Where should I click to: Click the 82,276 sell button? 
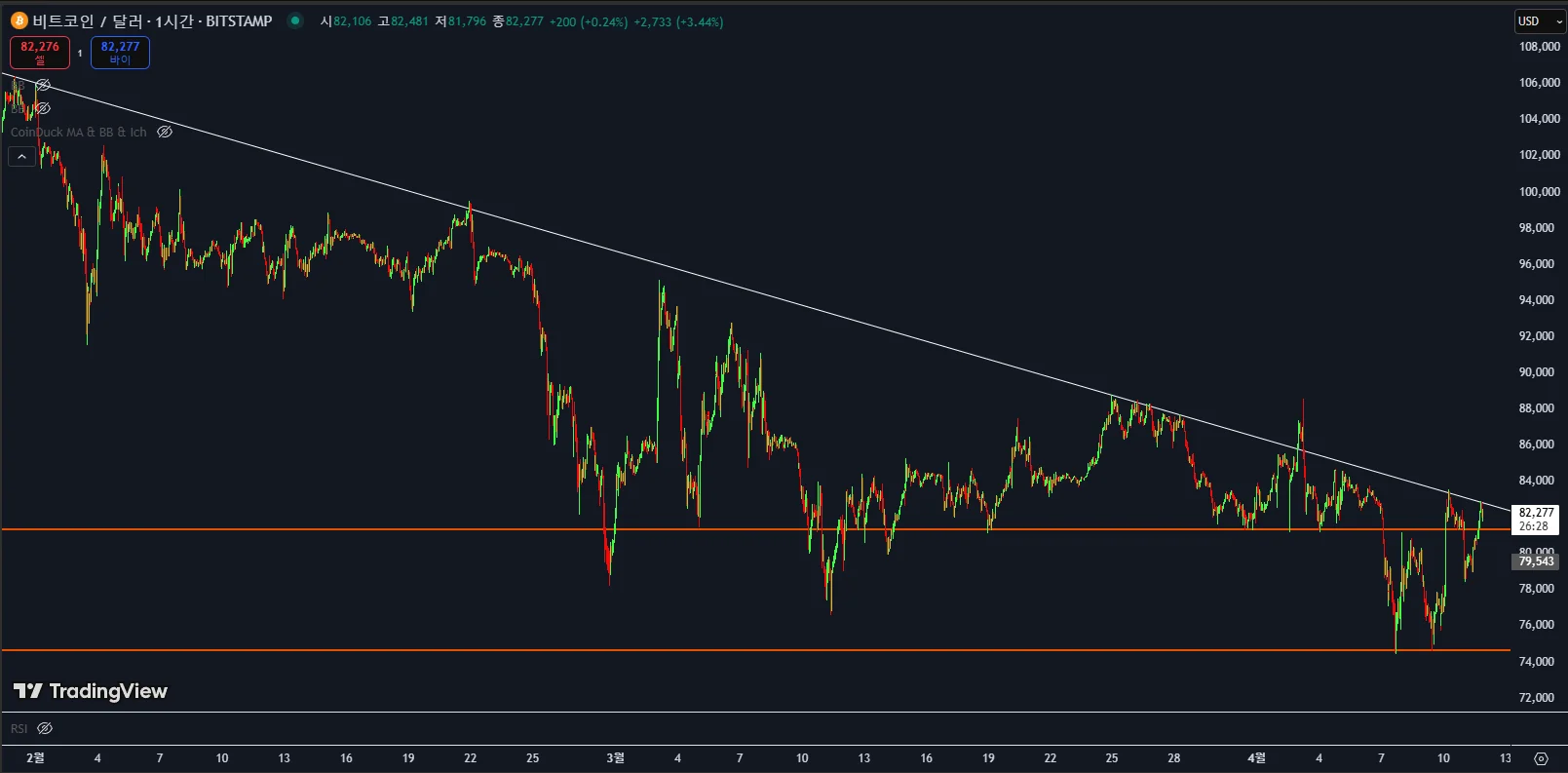(40, 53)
